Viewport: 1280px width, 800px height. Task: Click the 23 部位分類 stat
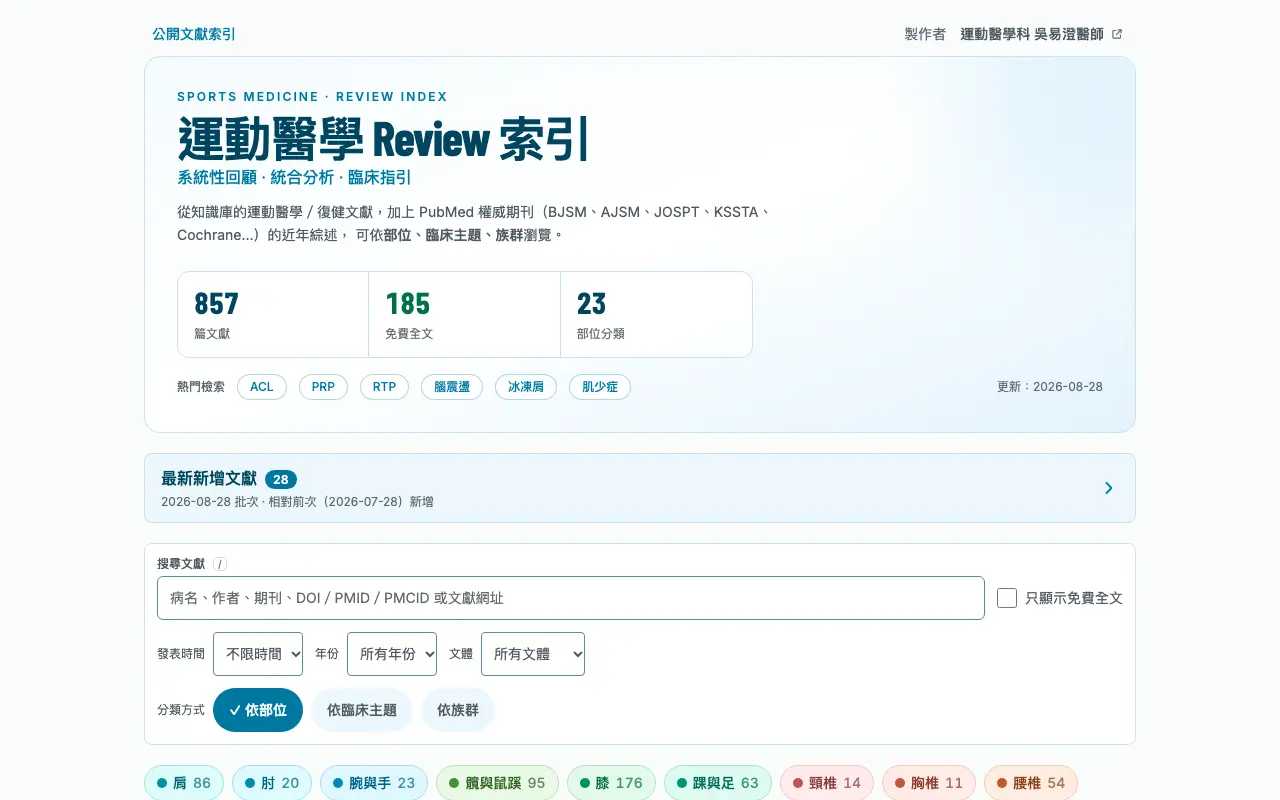point(656,314)
